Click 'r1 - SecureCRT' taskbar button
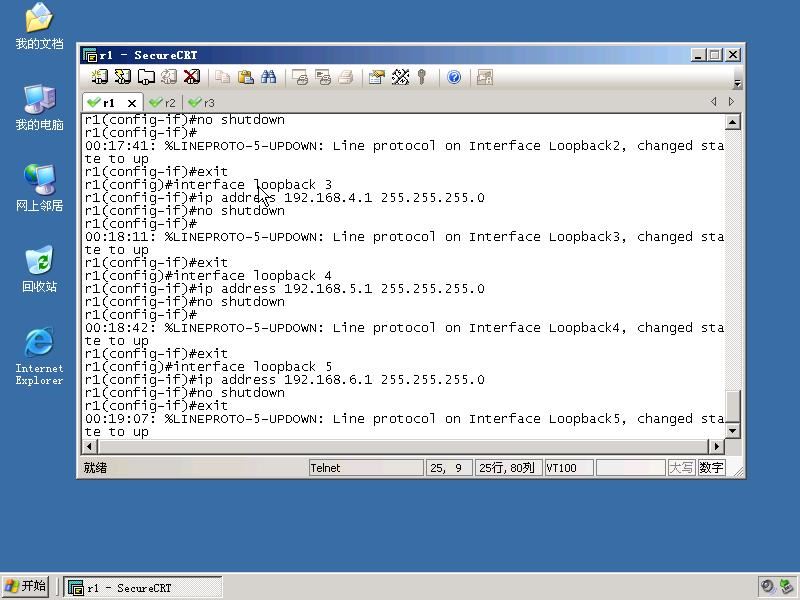The width and height of the screenshot is (800, 600). tap(143, 588)
